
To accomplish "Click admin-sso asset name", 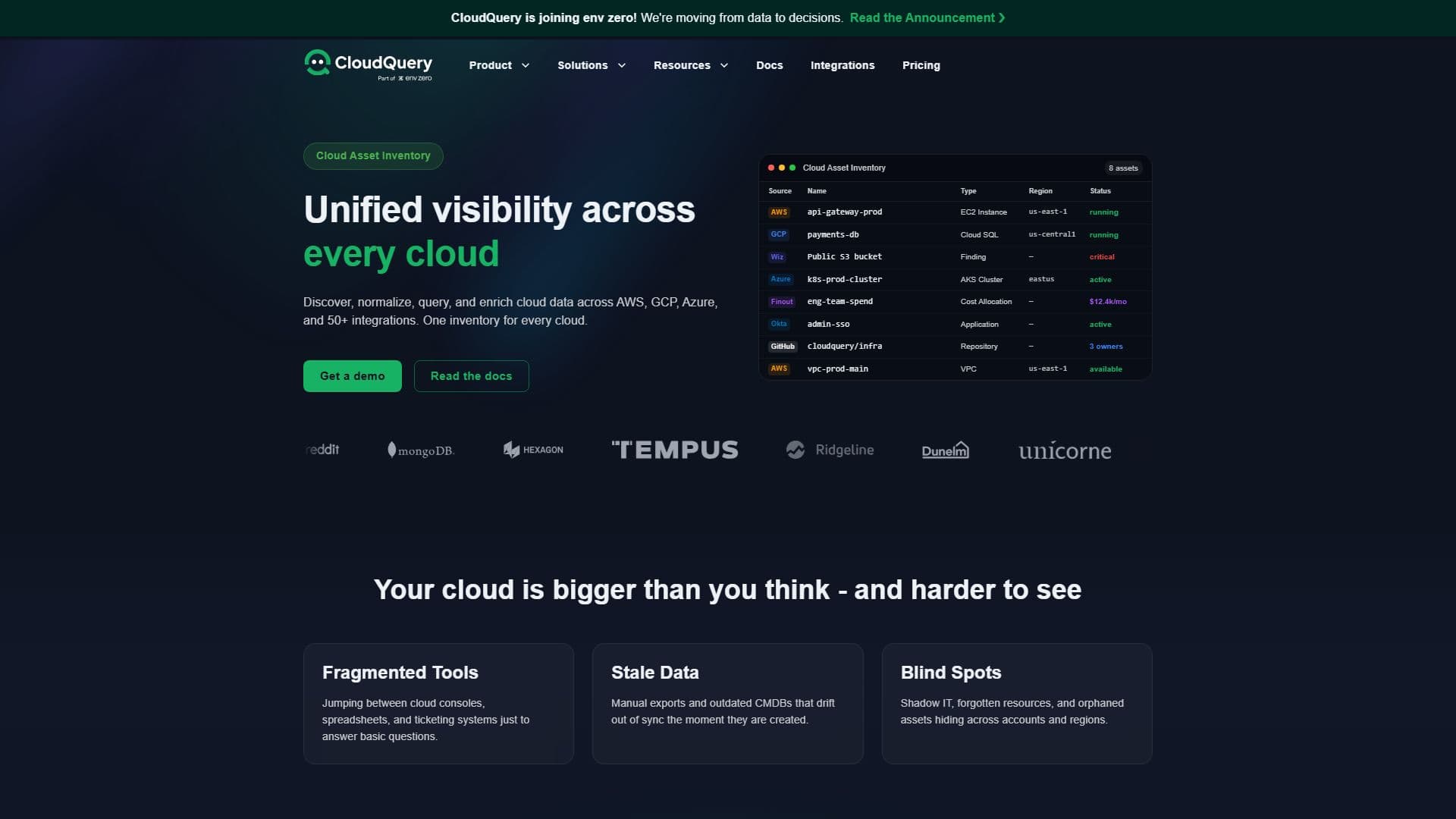I will [x=828, y=324].
